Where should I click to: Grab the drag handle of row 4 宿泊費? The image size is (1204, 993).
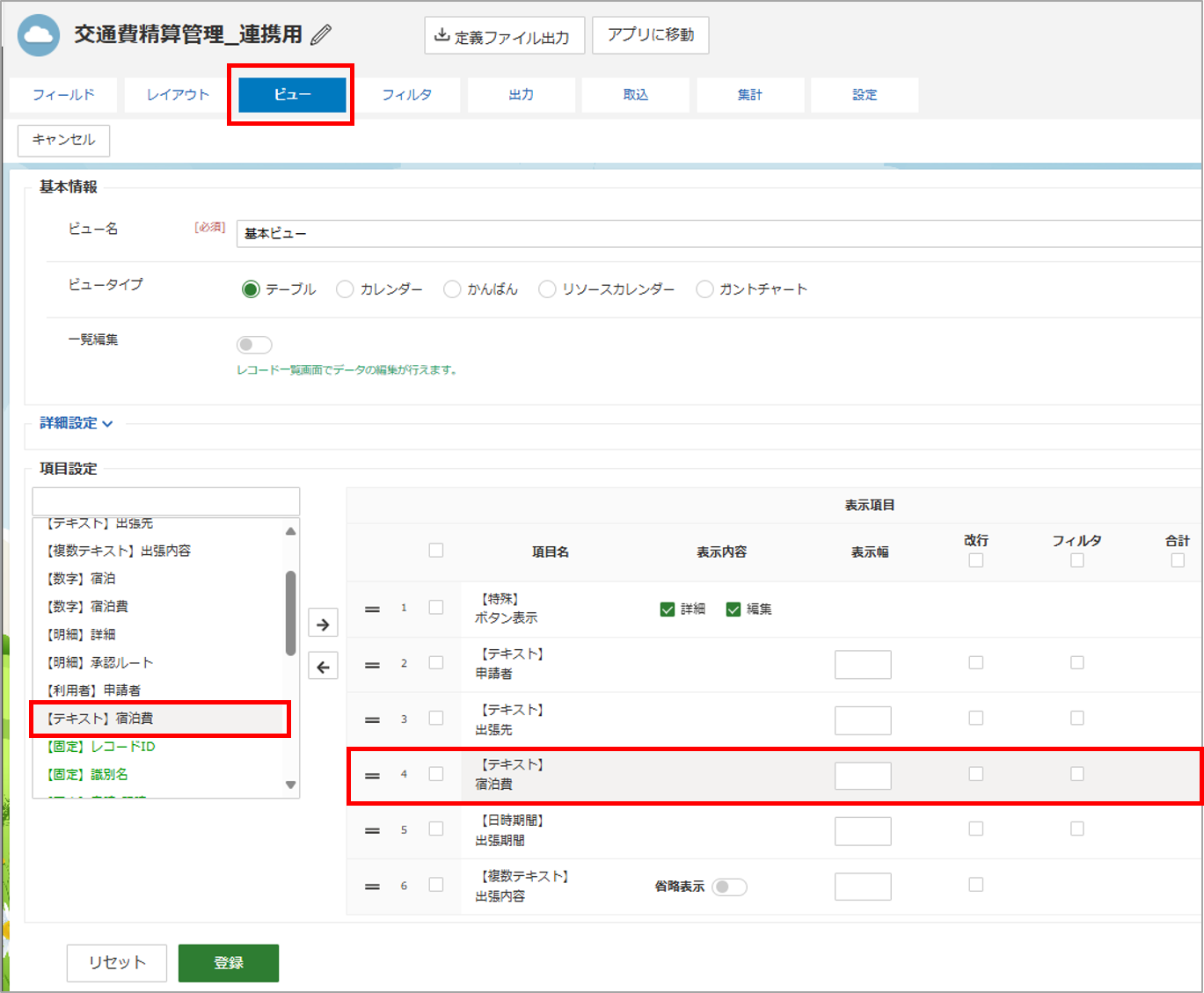pos(372,776)
